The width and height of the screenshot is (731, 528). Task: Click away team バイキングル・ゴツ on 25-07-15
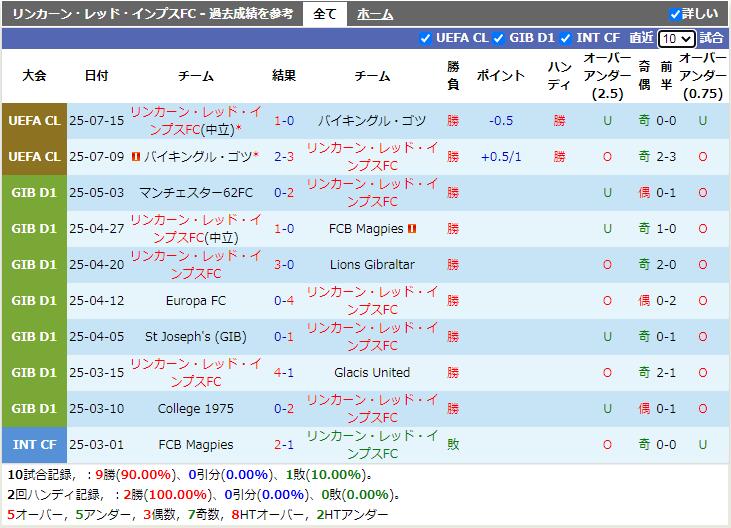coord(372,121)
